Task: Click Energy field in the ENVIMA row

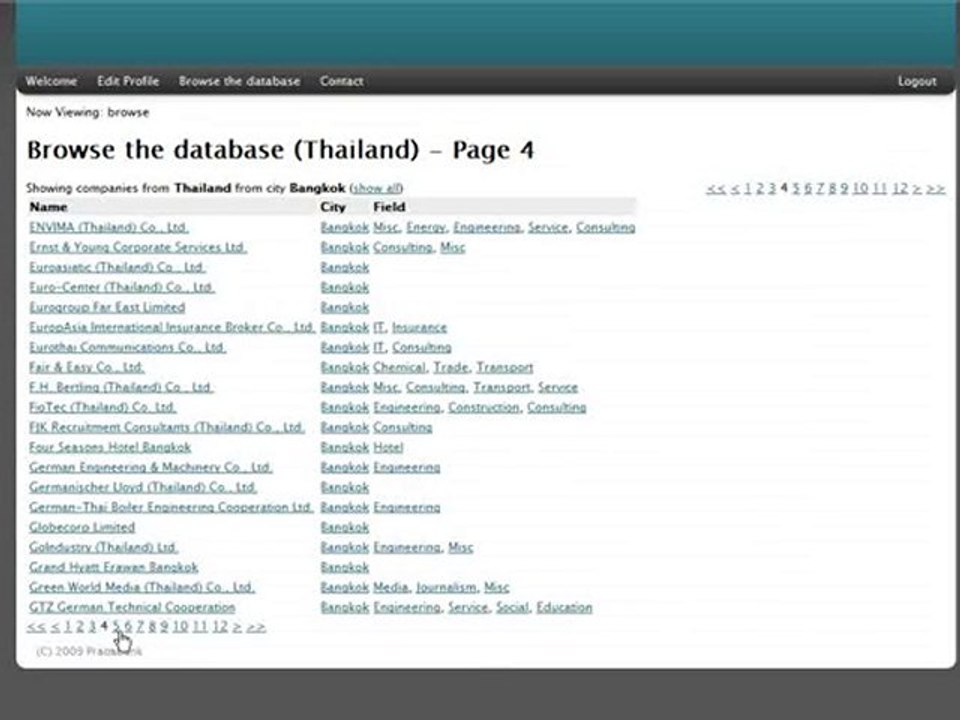Action: point(426,227)
